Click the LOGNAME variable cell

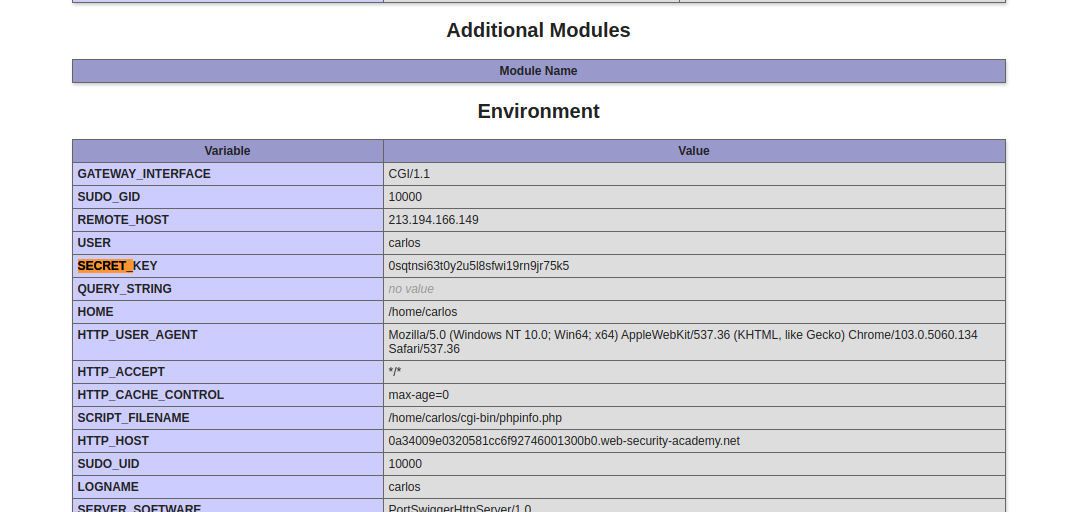(x=108, y=487)
